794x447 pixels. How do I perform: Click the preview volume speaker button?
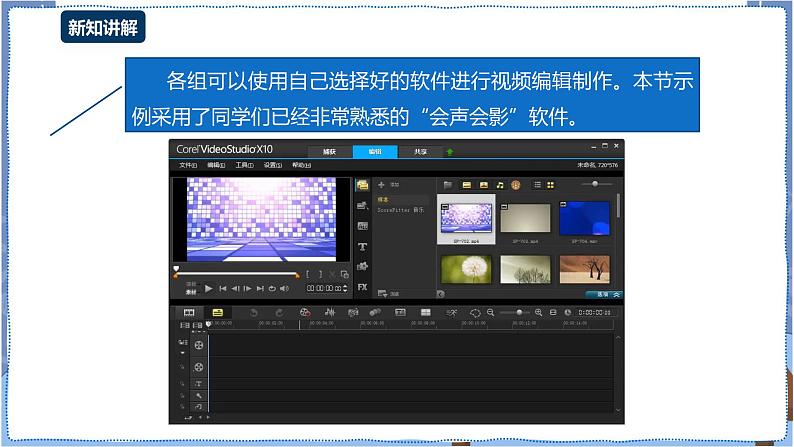tap(284, 289)
